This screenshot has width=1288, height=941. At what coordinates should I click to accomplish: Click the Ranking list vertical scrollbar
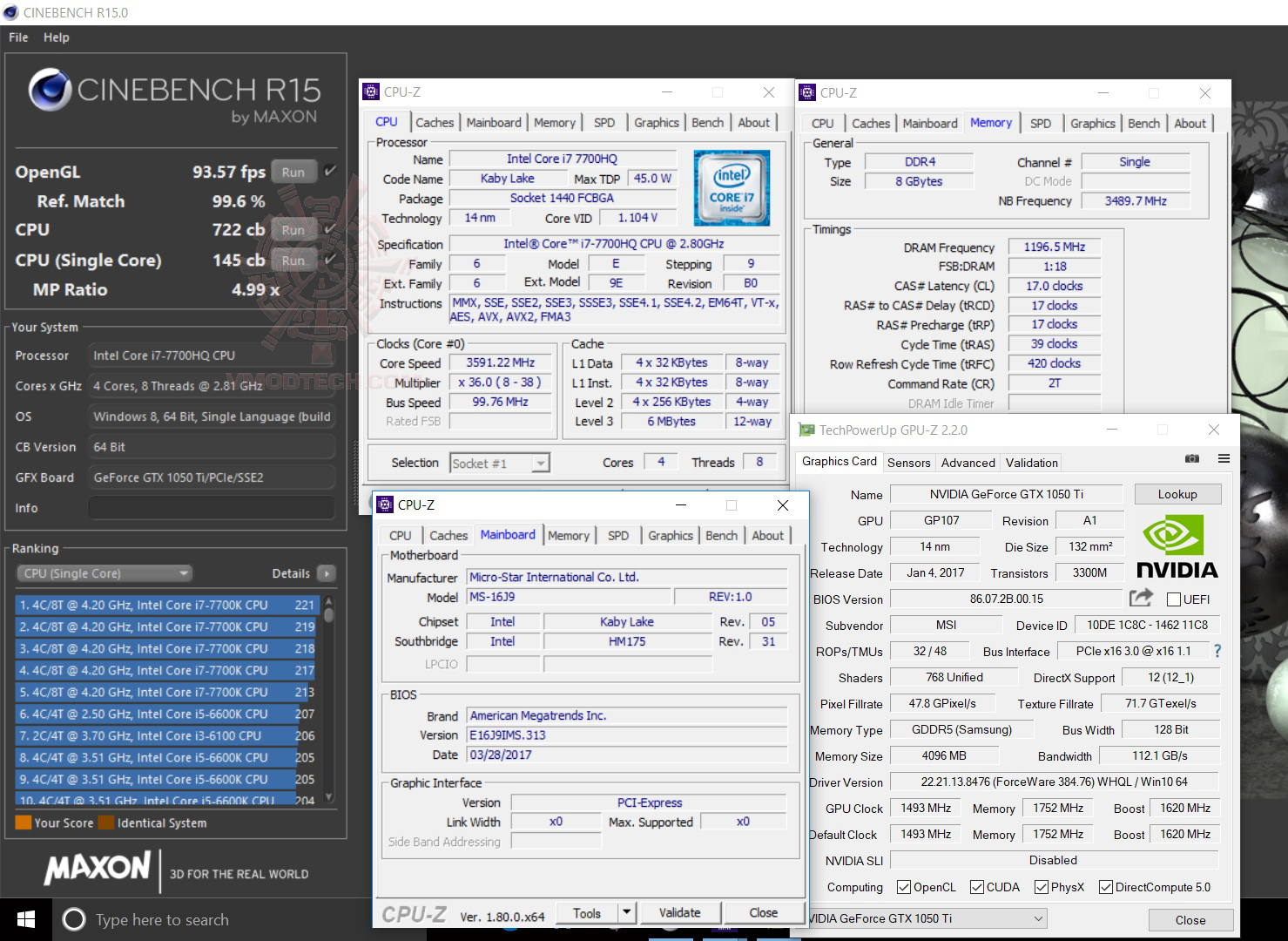tap(328, 699)
